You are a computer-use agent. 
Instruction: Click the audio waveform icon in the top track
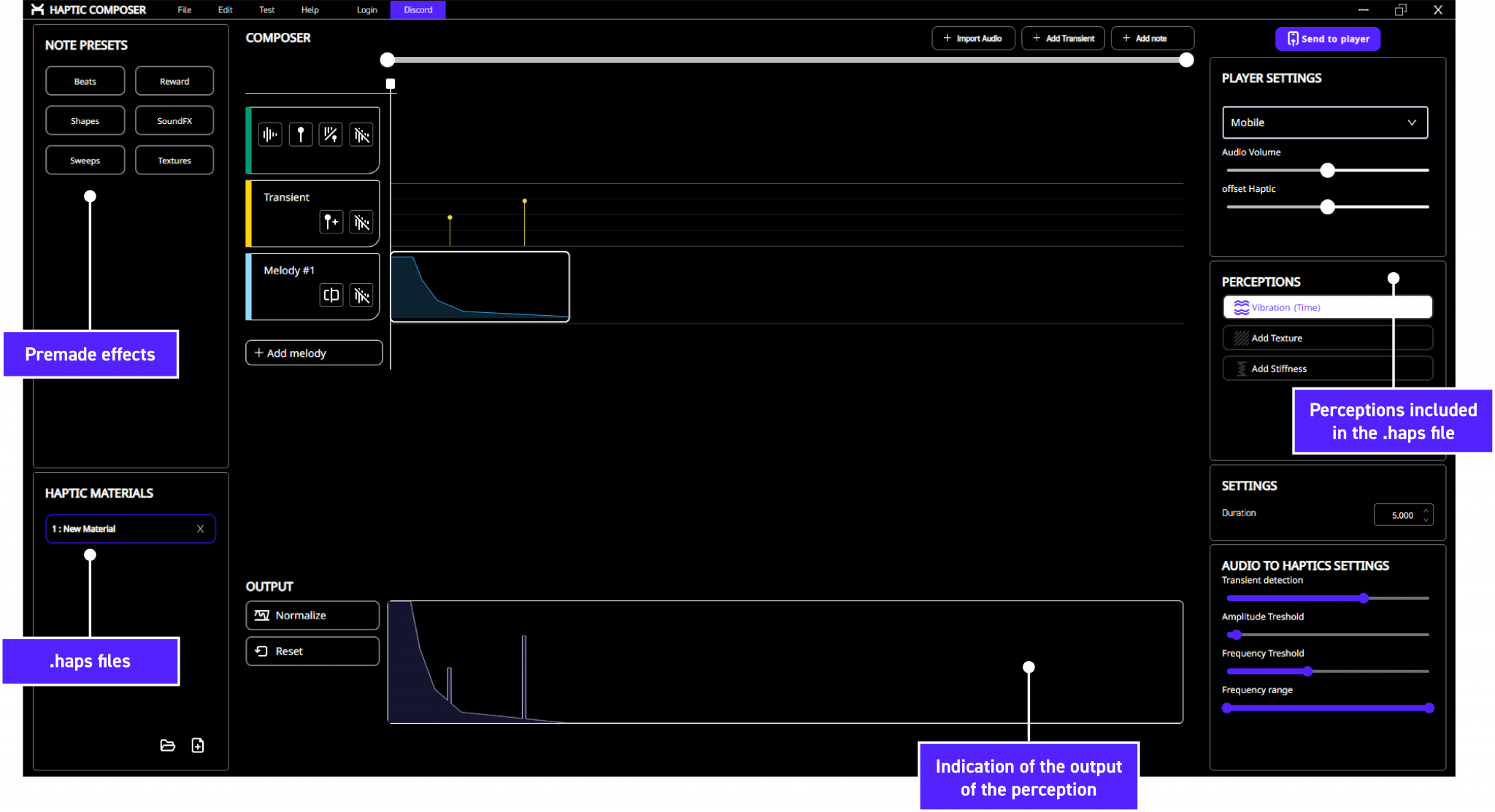(270, 135)
